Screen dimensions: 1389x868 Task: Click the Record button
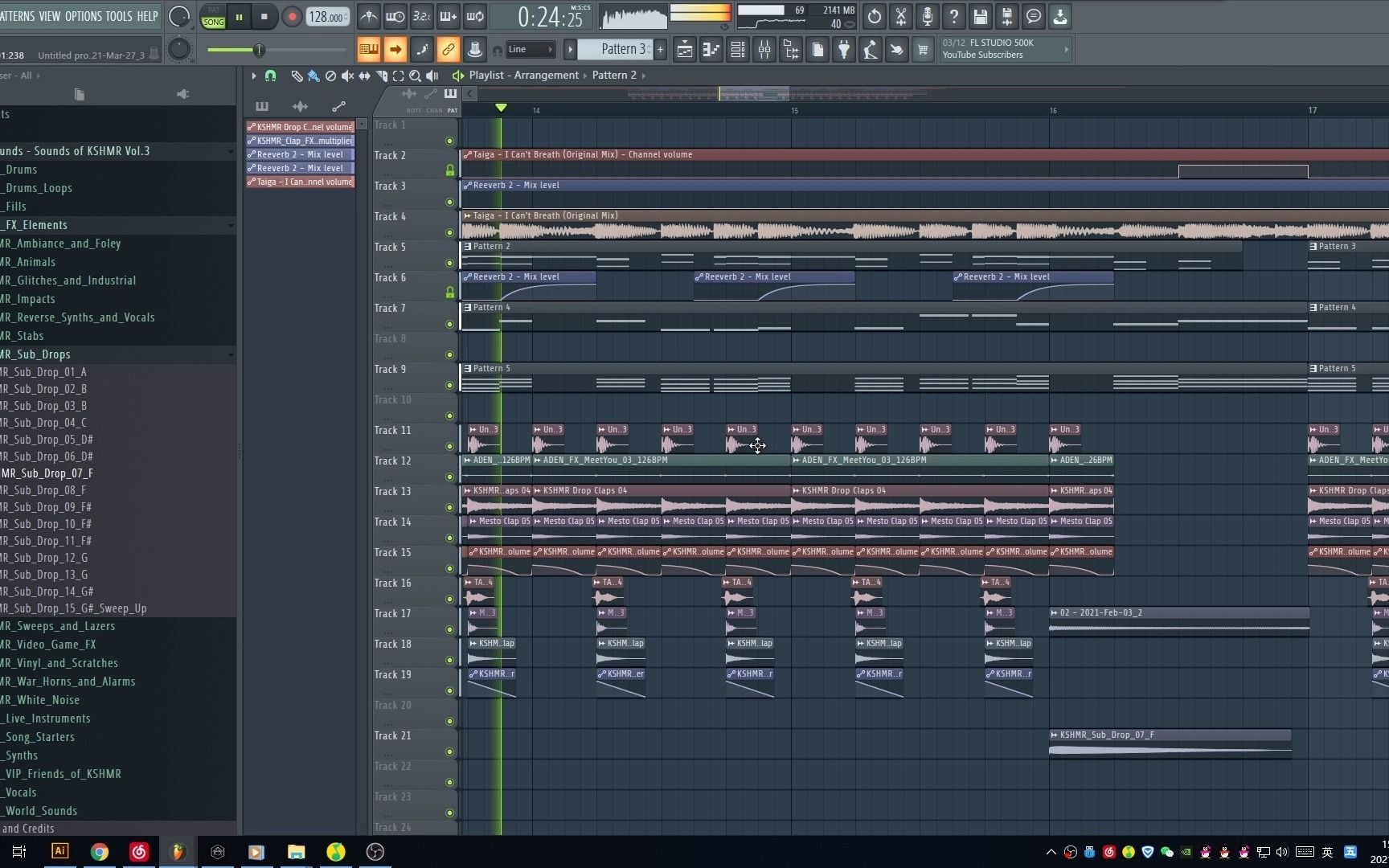292,16
